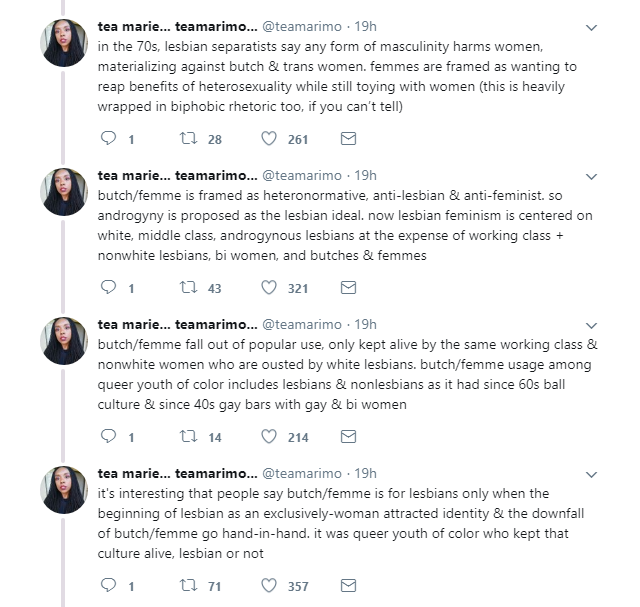Like the tweet with 214 likes
Image resolution: width=640 pixels, height=607 pixels.
coord(269,437)
